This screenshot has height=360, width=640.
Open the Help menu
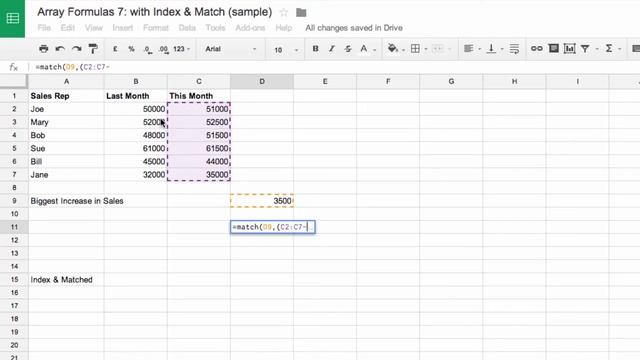coord(284,28)
